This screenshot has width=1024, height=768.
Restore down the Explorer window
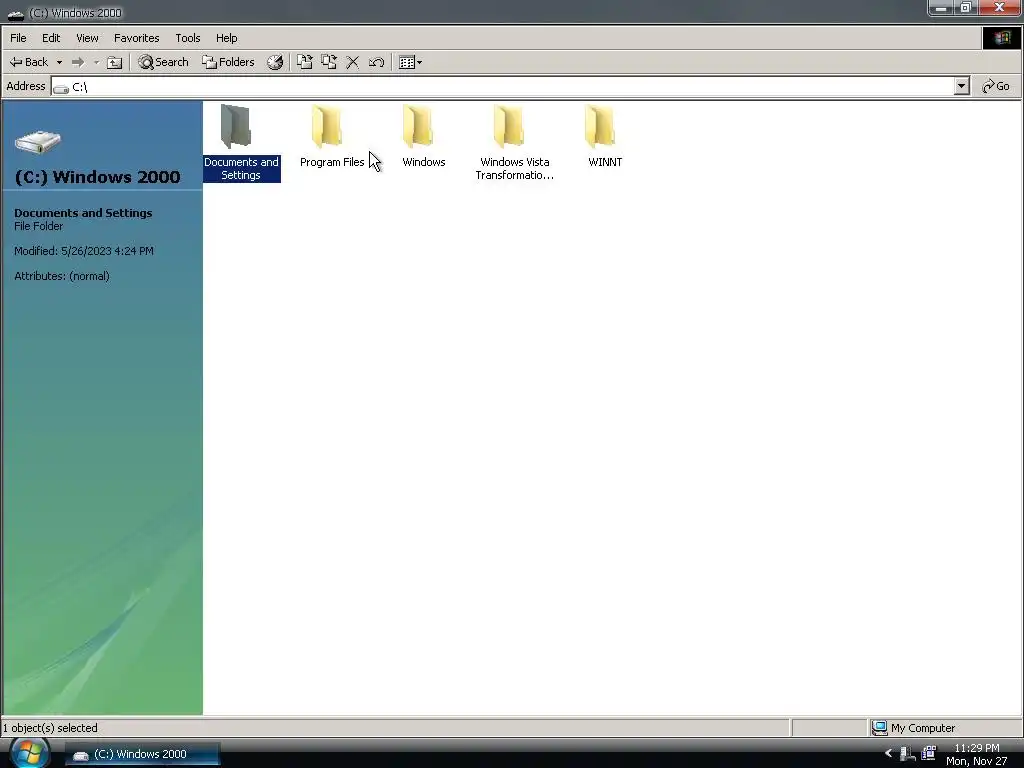[966, 8]
